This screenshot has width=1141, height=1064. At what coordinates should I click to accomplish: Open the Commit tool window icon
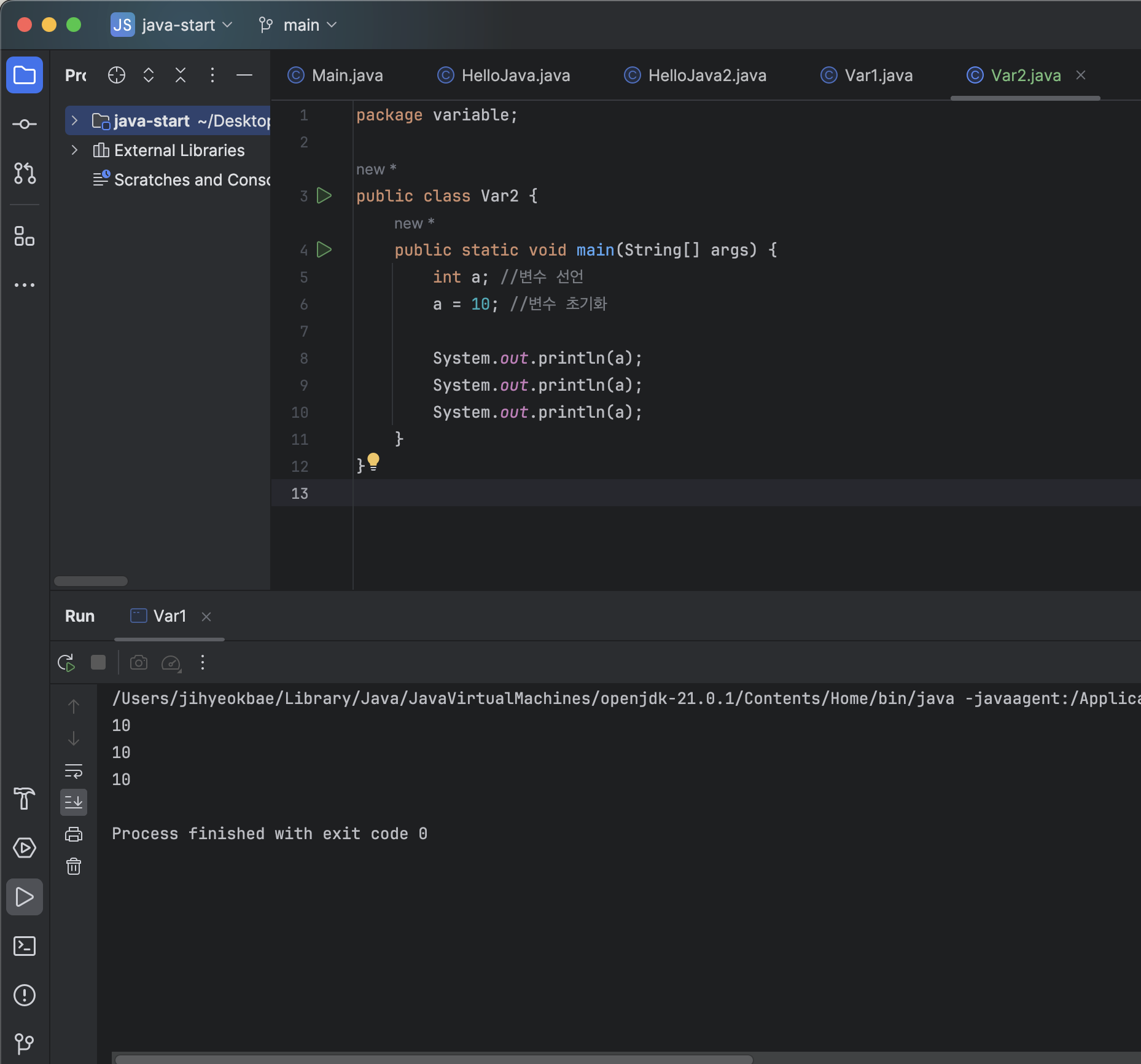coord(25,124)
